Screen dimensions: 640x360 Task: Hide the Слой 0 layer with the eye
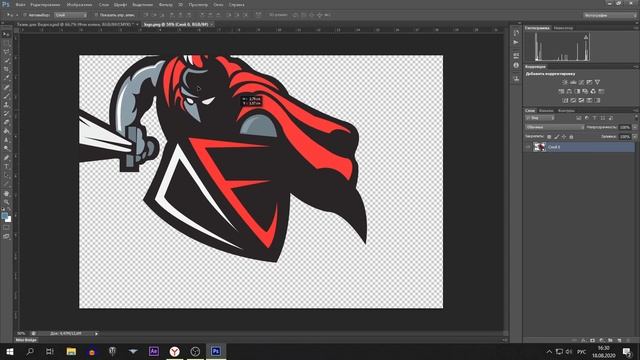coord(528,147)
